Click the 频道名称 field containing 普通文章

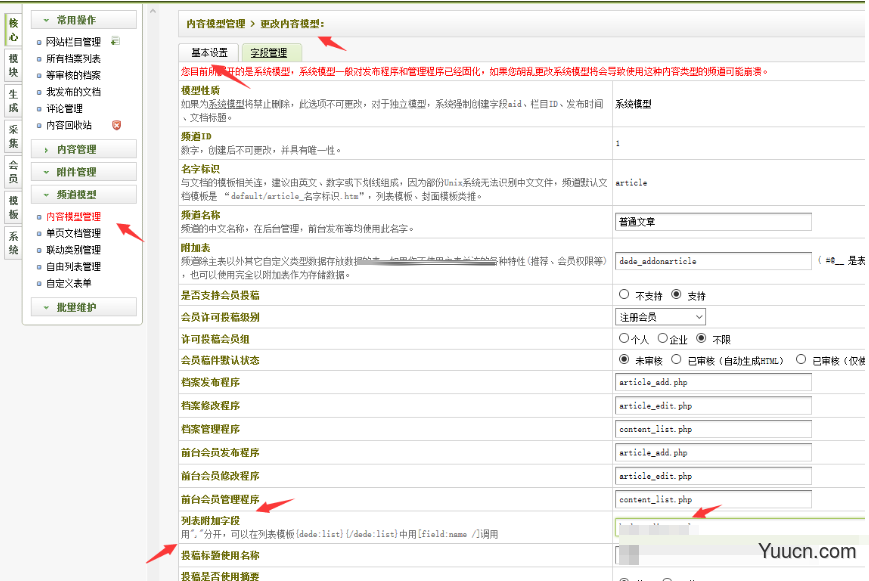coord(713,222)
